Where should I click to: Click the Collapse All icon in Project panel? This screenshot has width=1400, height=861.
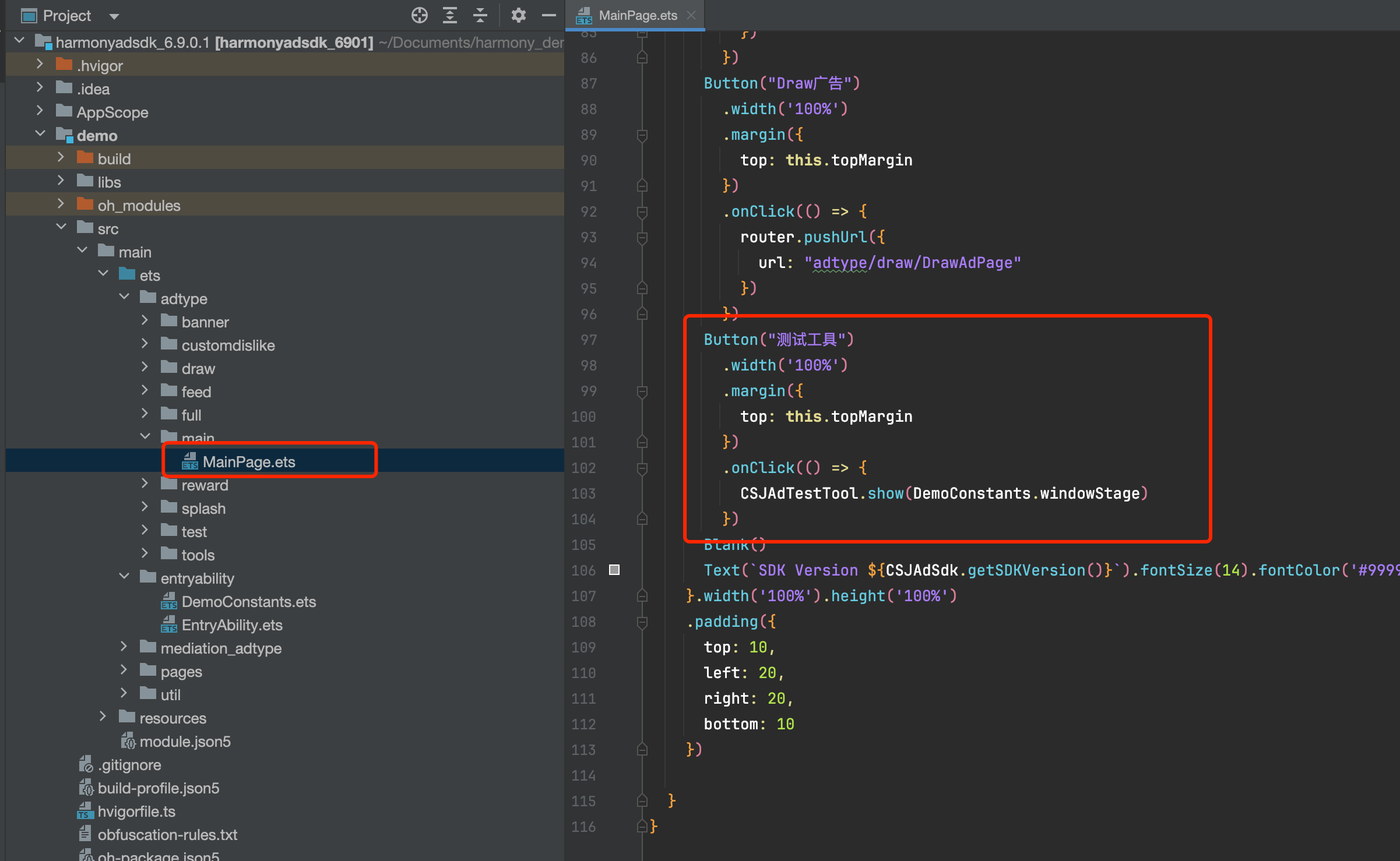point(480,15)
